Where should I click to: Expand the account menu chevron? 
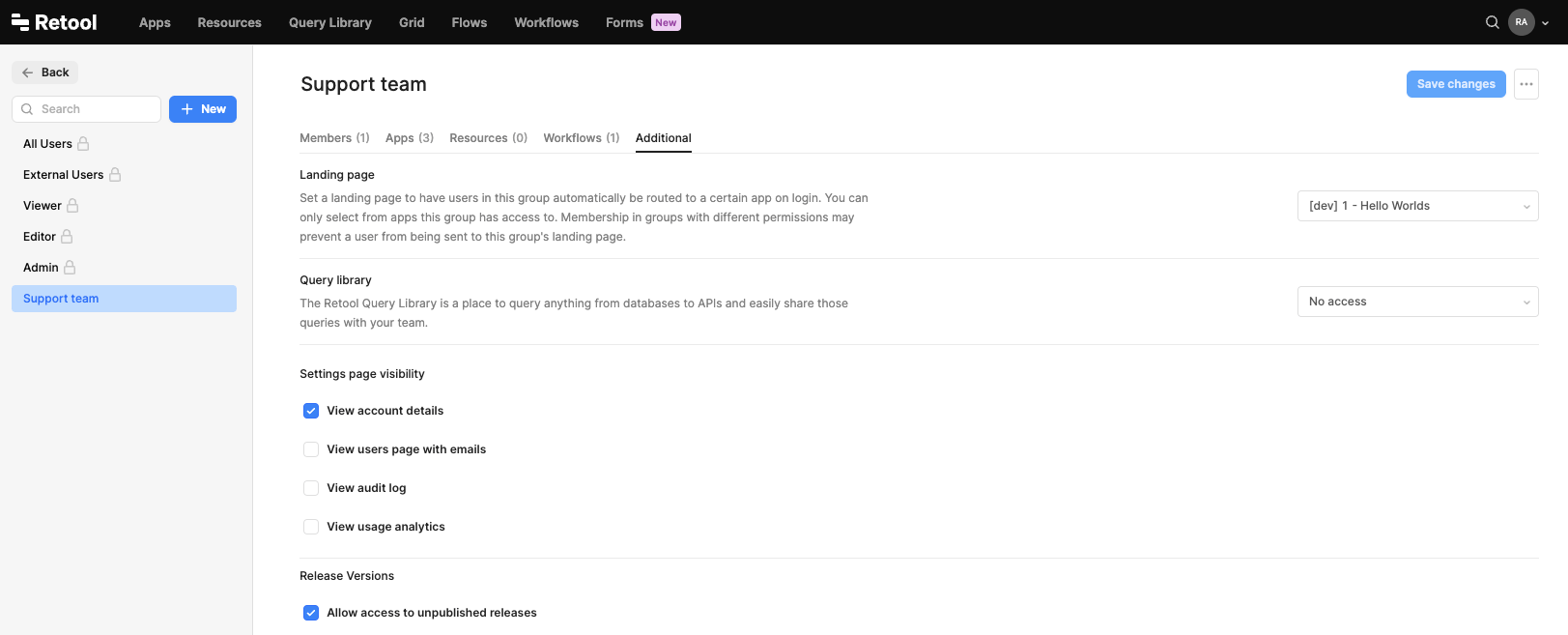click(x=1546, y=23)
